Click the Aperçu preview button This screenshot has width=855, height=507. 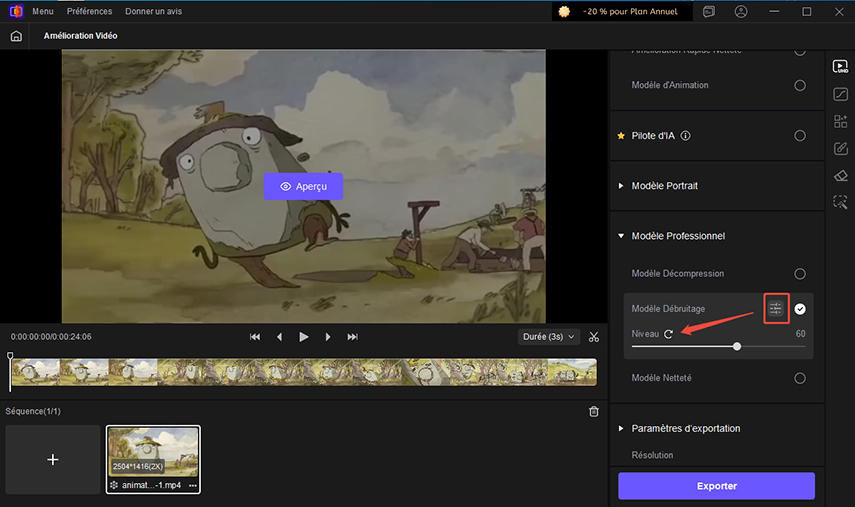coord(303,186)
